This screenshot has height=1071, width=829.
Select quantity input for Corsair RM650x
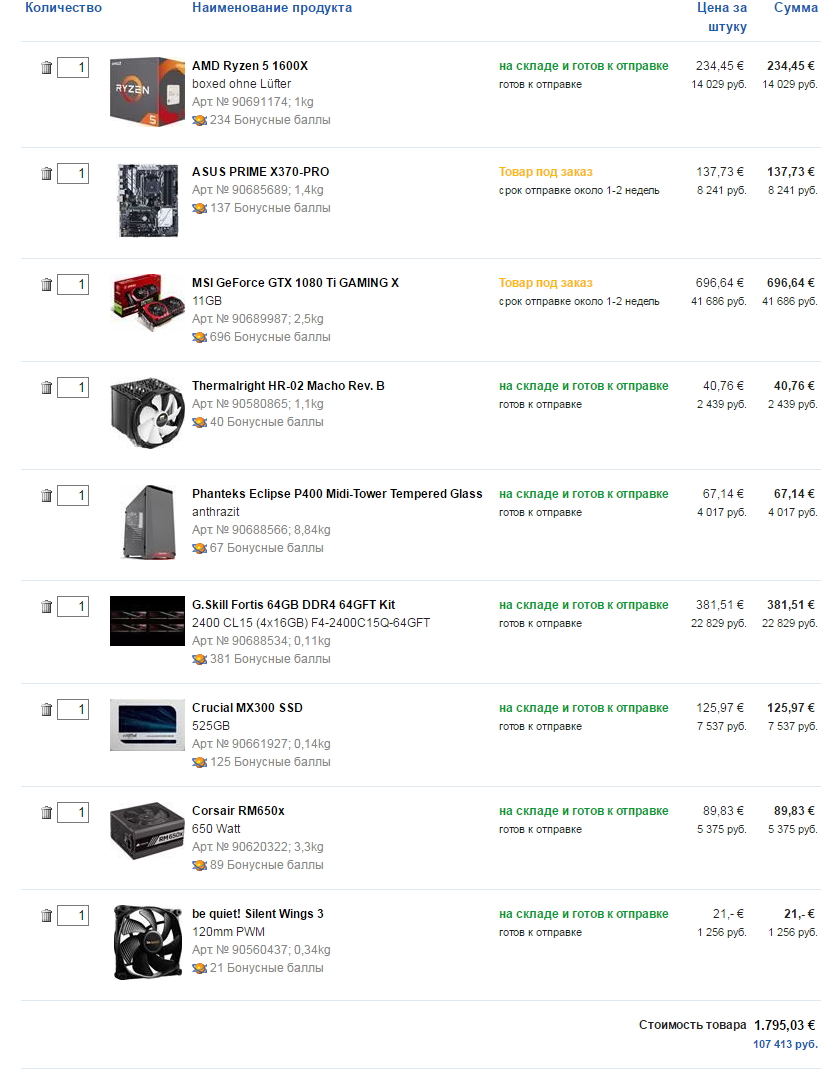[x=73, y=813]
